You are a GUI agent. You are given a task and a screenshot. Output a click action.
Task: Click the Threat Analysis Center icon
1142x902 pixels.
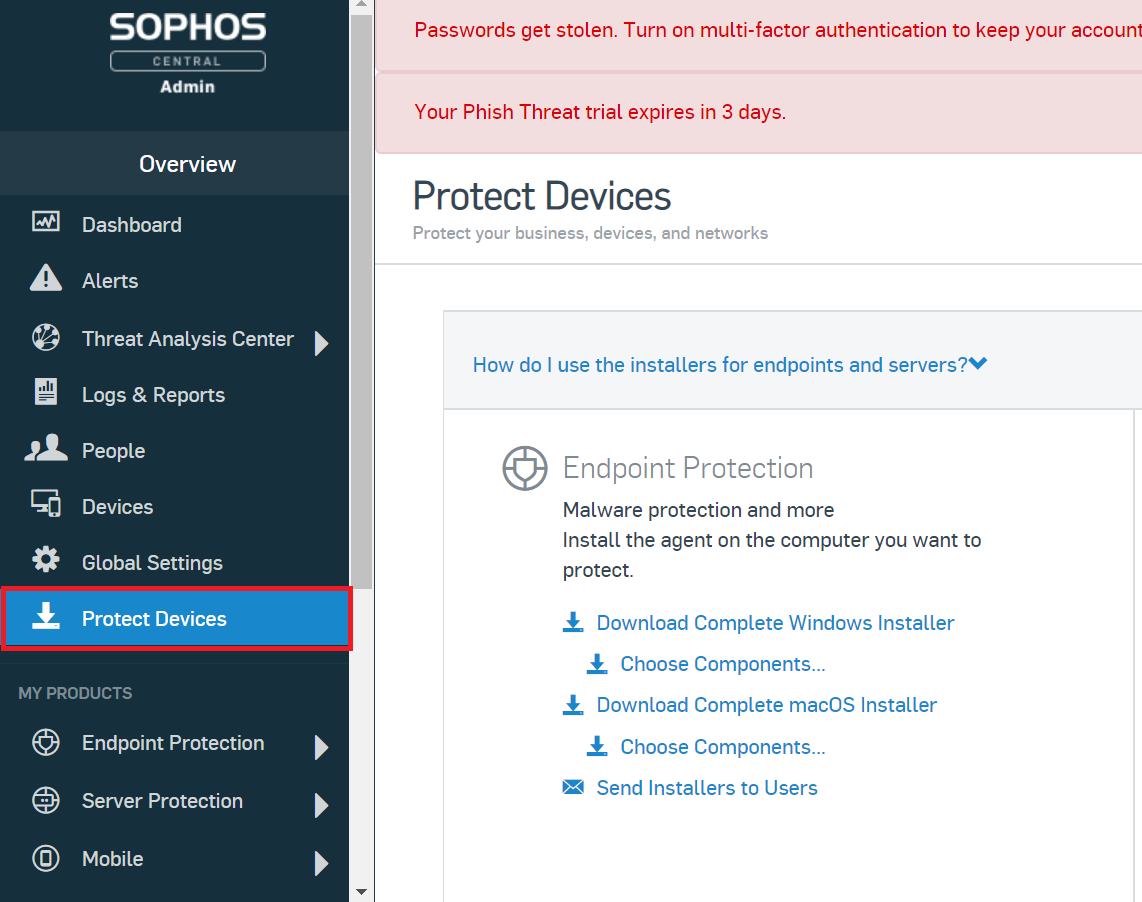(46, 338)
